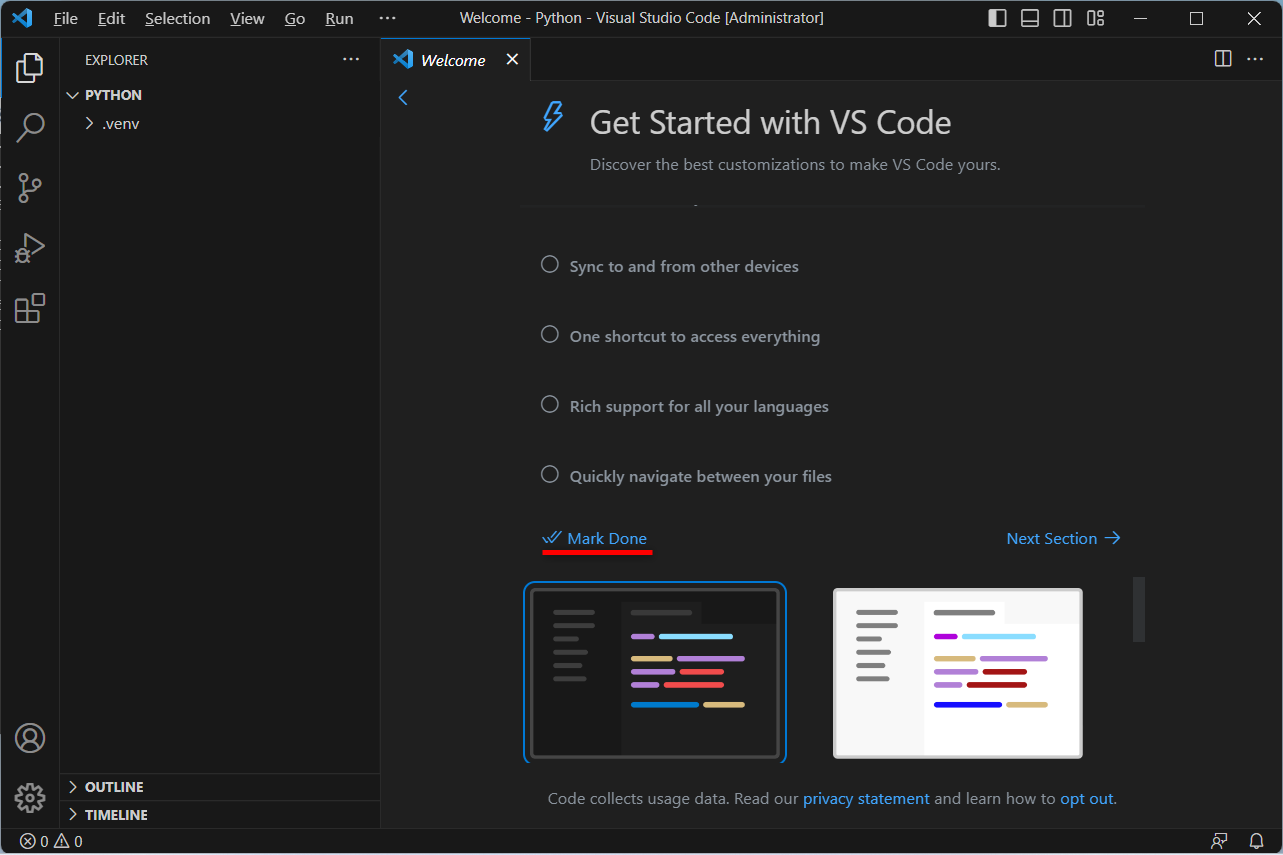Open the Run and Debug view

point(30,247)
